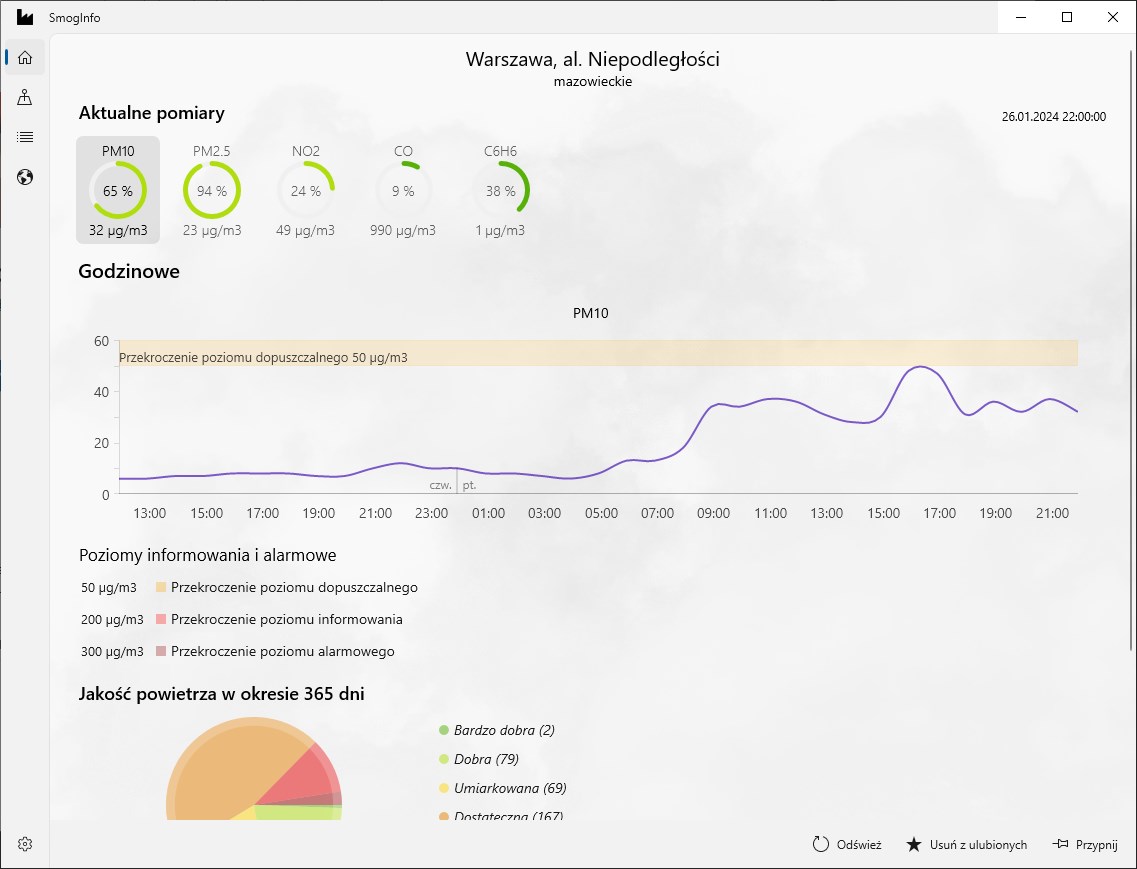The width and height of the screenshot is (1137, 869).
Task: Click the 49 µg/m3 NO2 value
Action: (x=305, y=231)
